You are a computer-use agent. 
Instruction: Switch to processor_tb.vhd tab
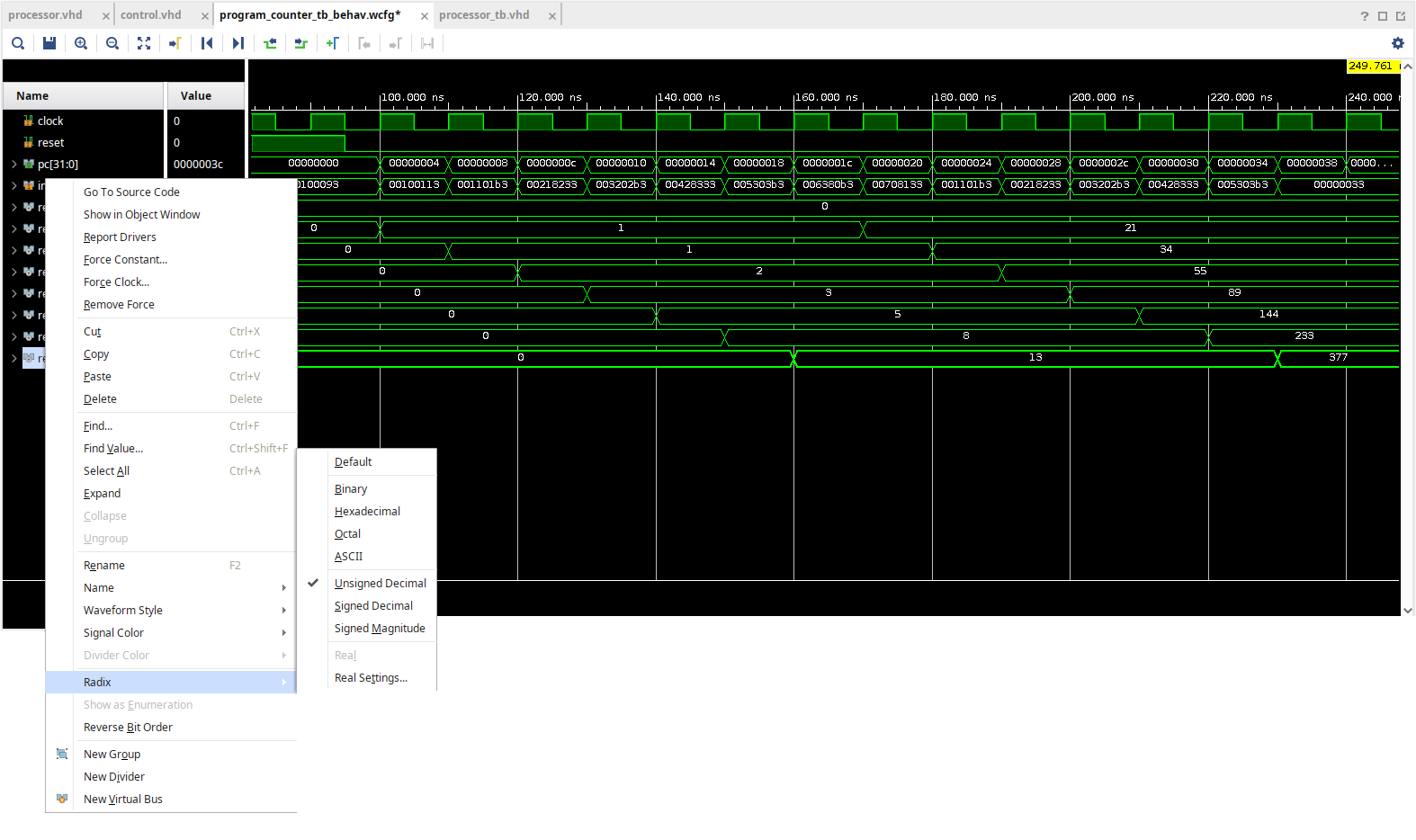tap(484, 15)
